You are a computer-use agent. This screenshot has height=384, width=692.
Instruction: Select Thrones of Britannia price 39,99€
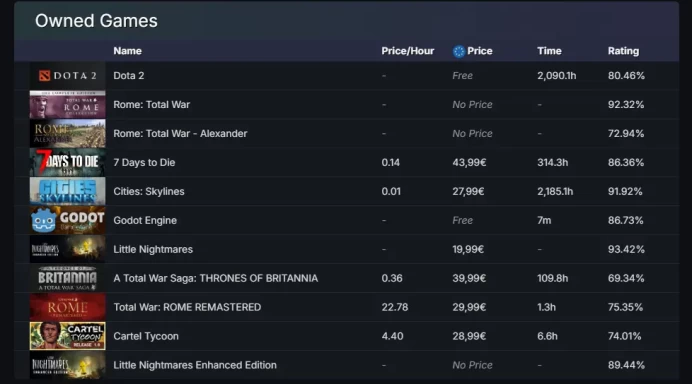coord(469,278)
